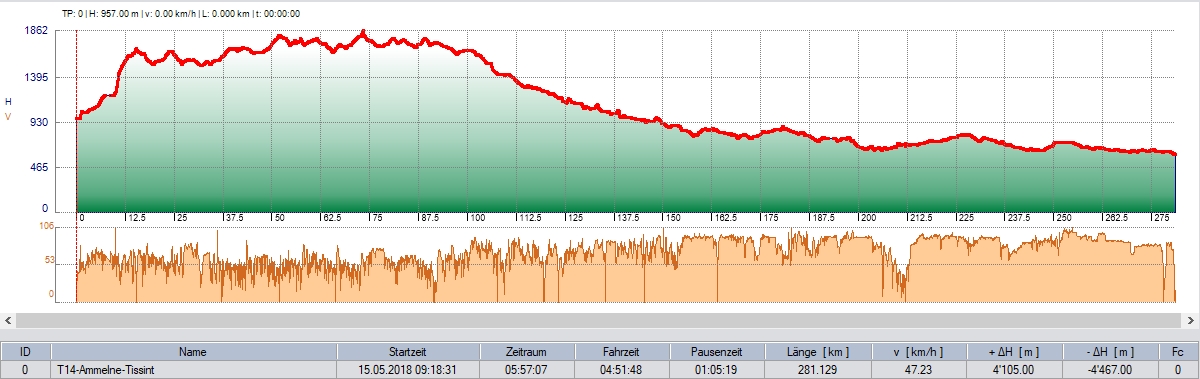Click the 930 label on elevation axis
The height and width of the screenshot is (379, 1200).
click(x=38, y=121)
